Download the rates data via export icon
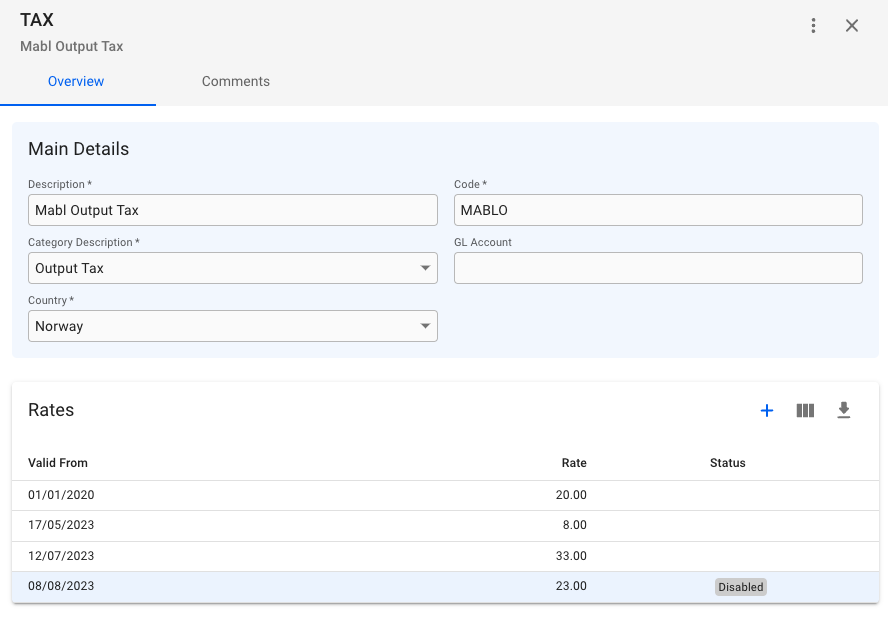Screen dimensions: 888x626 pyautogui.click(x=843, y=410)
